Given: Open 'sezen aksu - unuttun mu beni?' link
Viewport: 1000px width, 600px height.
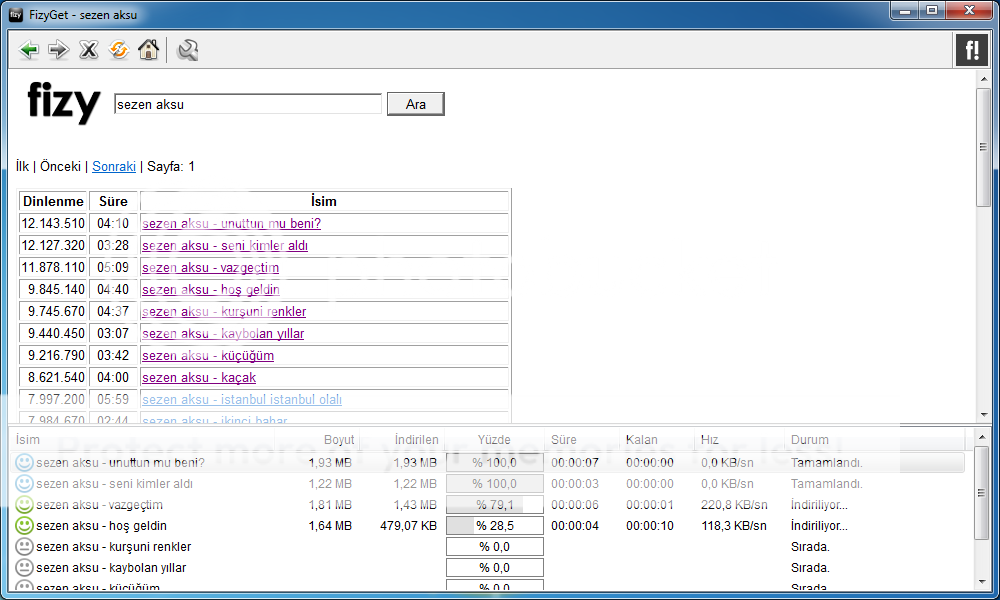Looking at the screenshot, I should [x=231, y=224].
